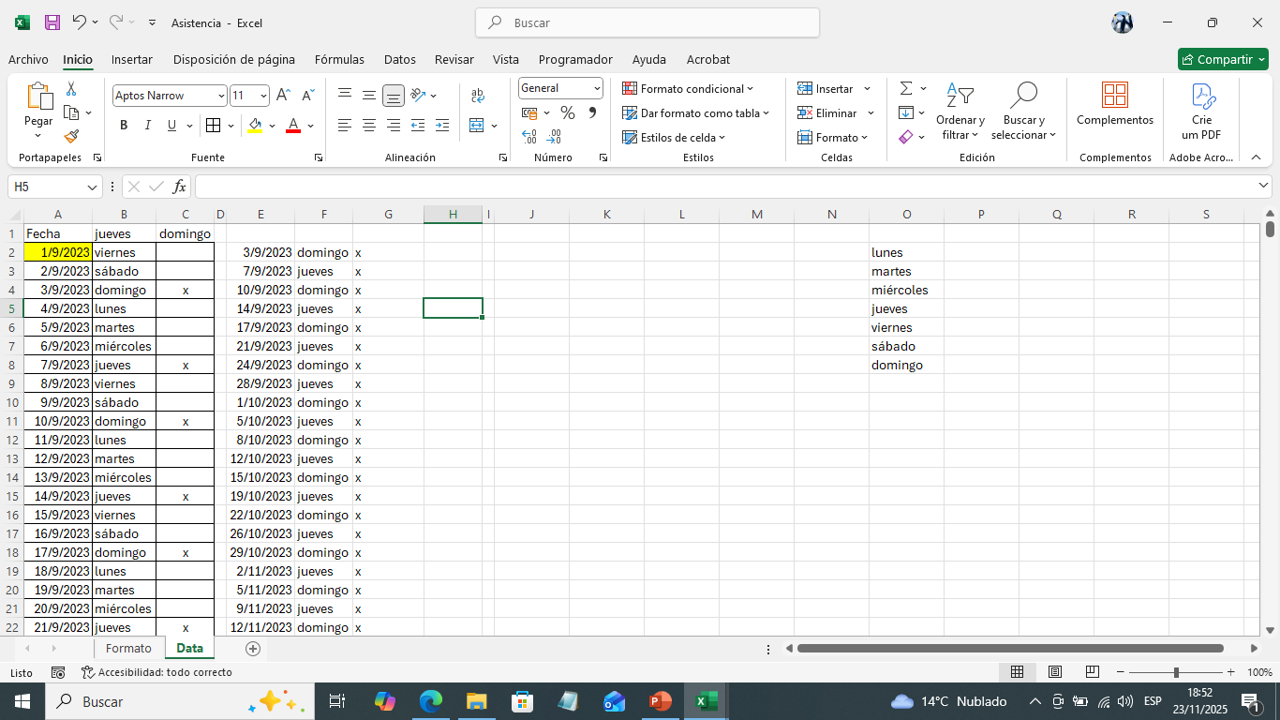This screenshot has width=1280, height=720.
Task: Toggle left text alignment
Action: (x=345, y=125)
